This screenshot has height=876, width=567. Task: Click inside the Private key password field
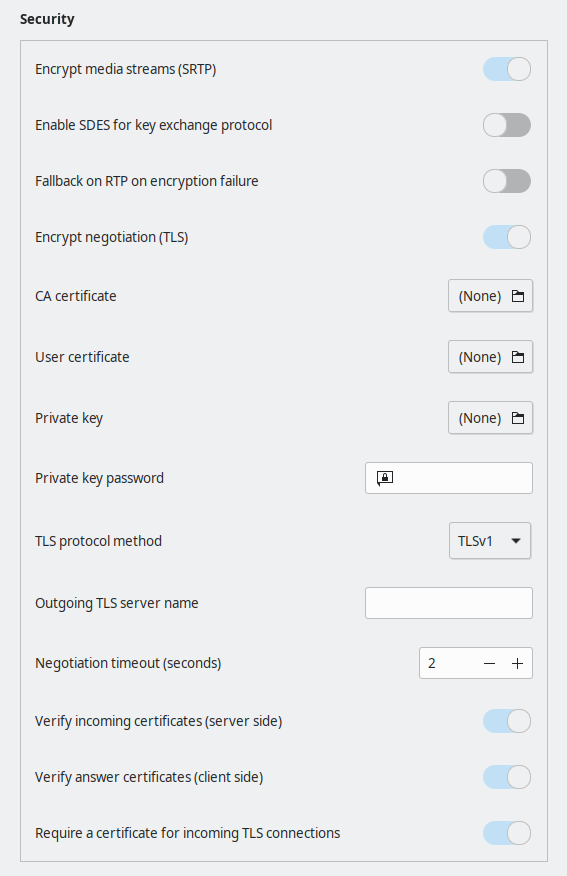tap(449, 478)
